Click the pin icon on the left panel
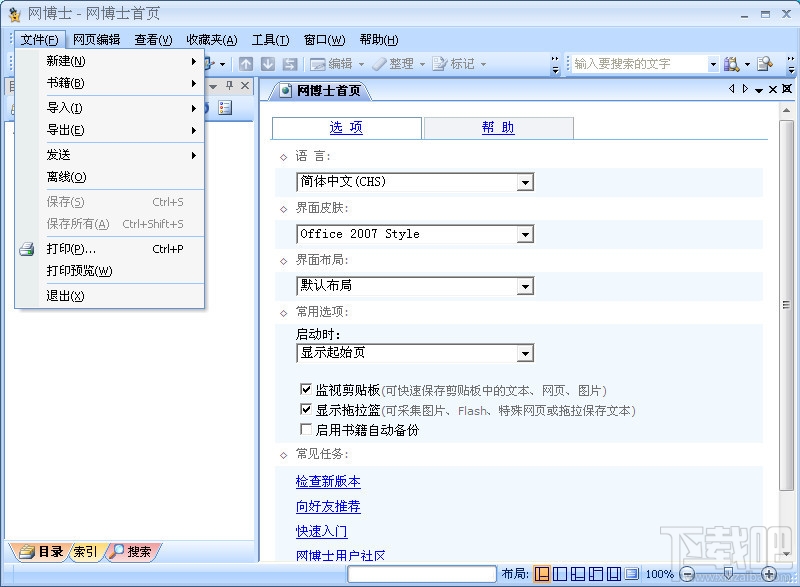 [228, 86]
